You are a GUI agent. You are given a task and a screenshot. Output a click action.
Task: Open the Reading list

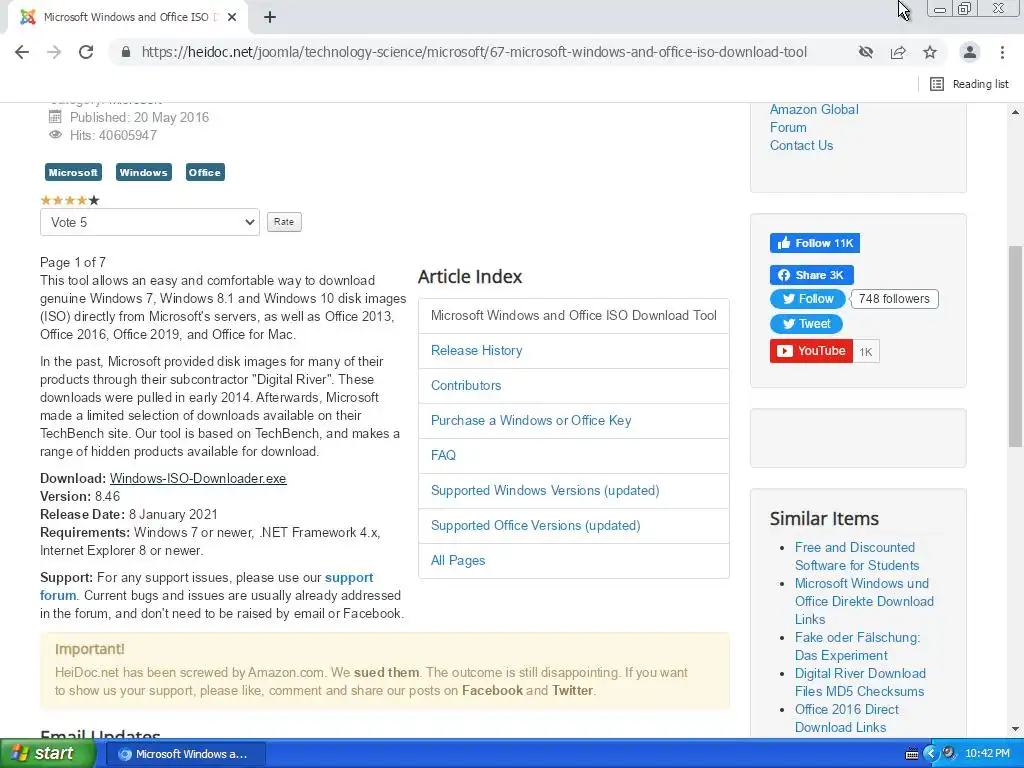pyautogui.click(x=969, y=84)
